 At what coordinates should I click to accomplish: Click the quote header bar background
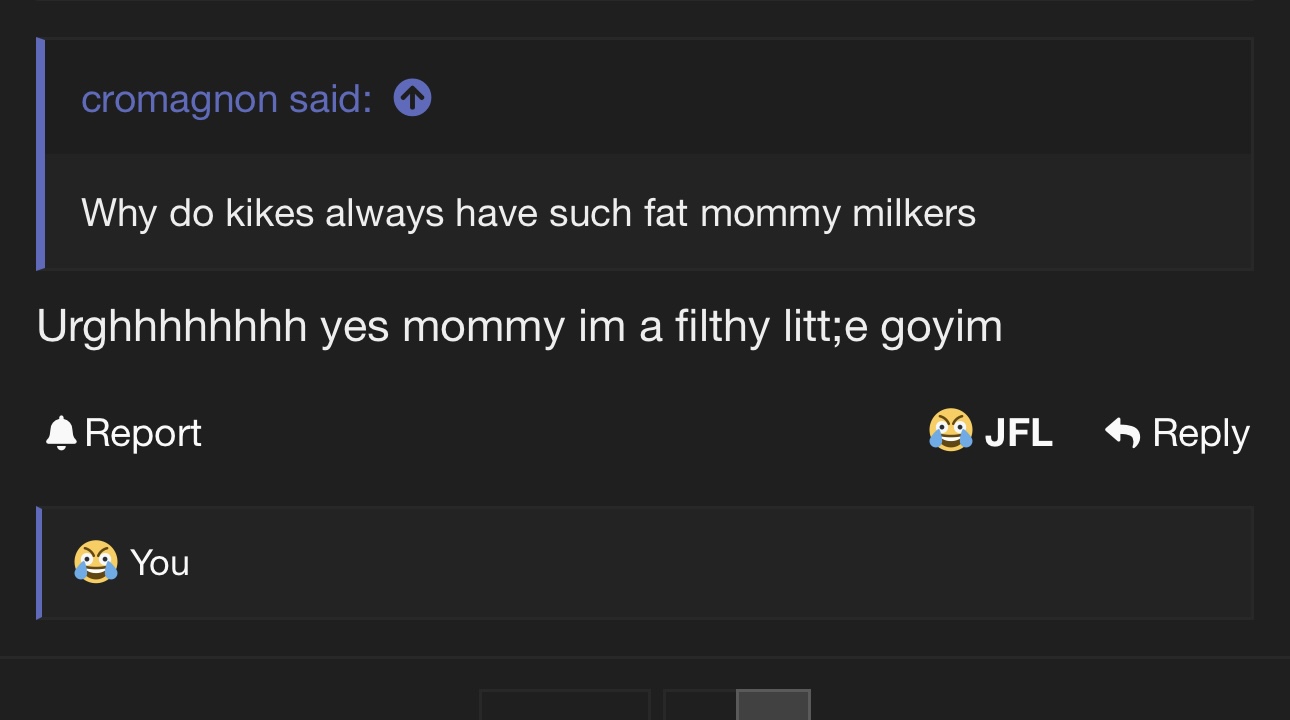[x=800, y=98]
